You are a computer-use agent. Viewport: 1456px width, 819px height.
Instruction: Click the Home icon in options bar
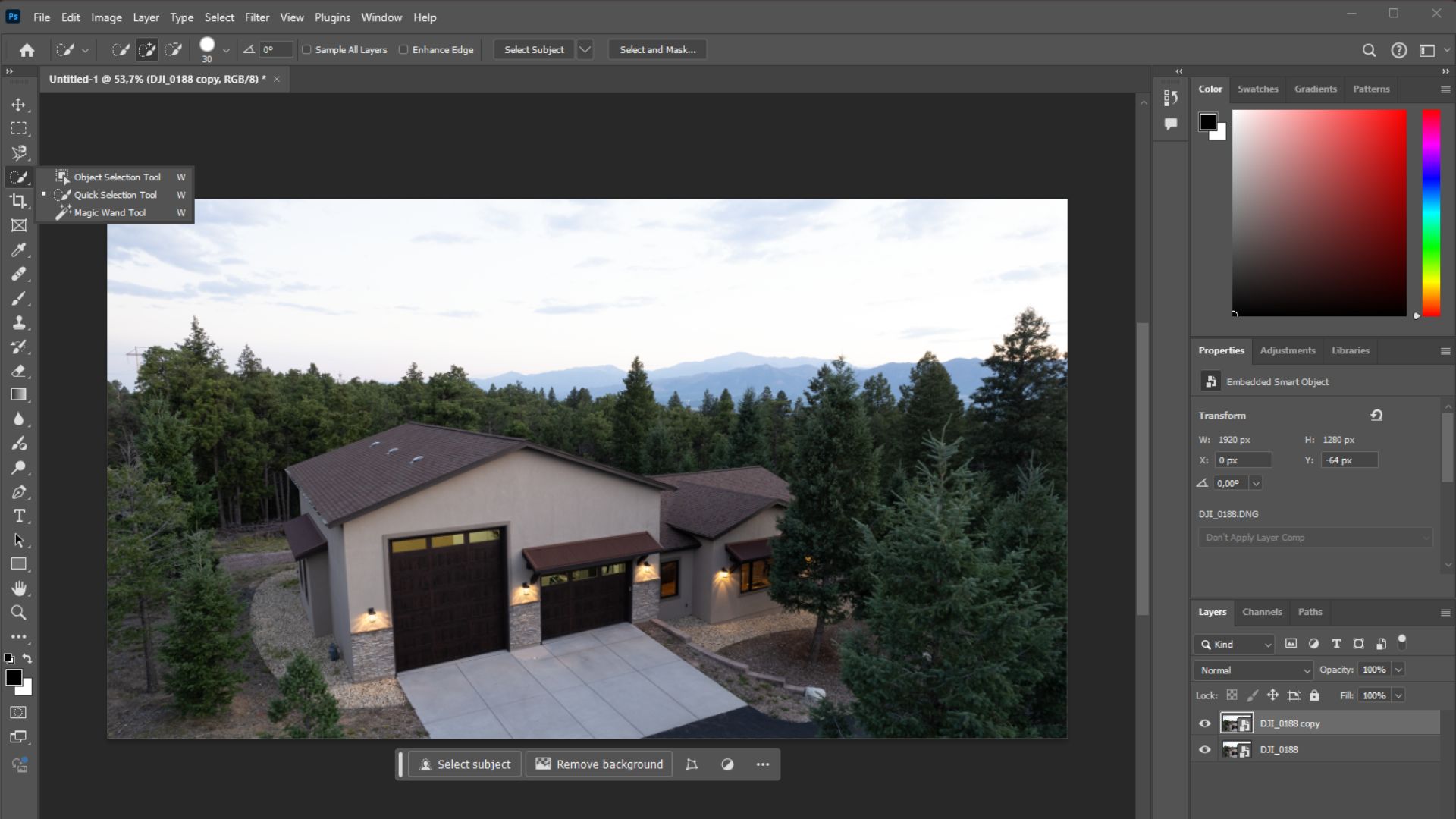pyautogui.click(x=27, y=50)
